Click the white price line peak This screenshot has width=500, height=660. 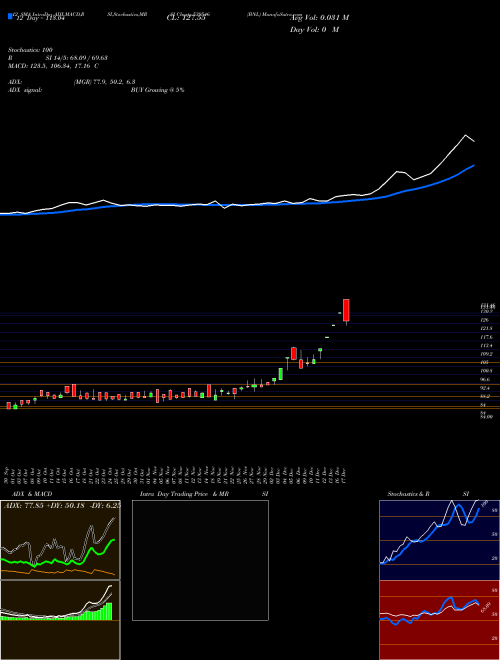(465, 136)
